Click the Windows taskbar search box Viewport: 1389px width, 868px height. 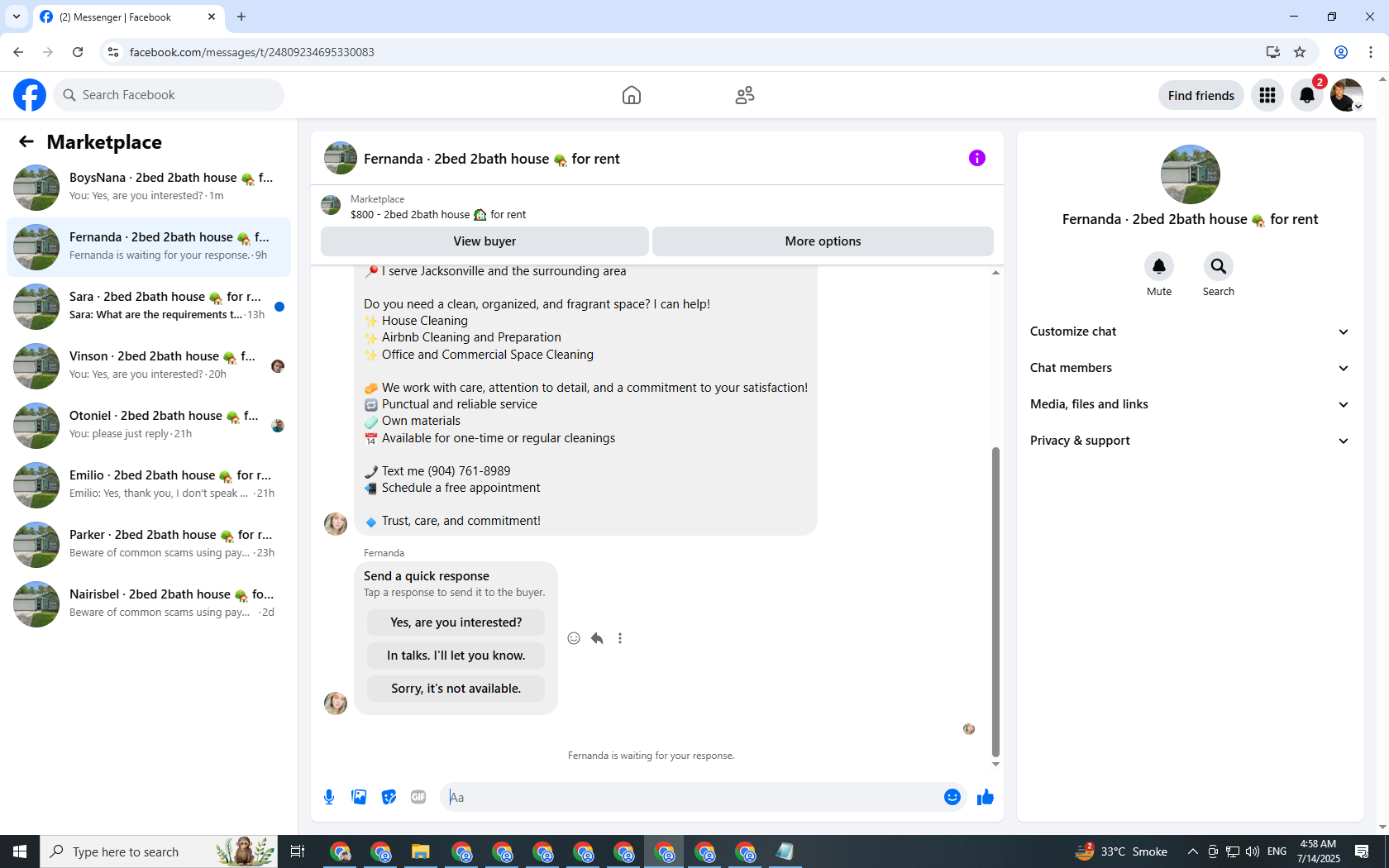(159, 851)
